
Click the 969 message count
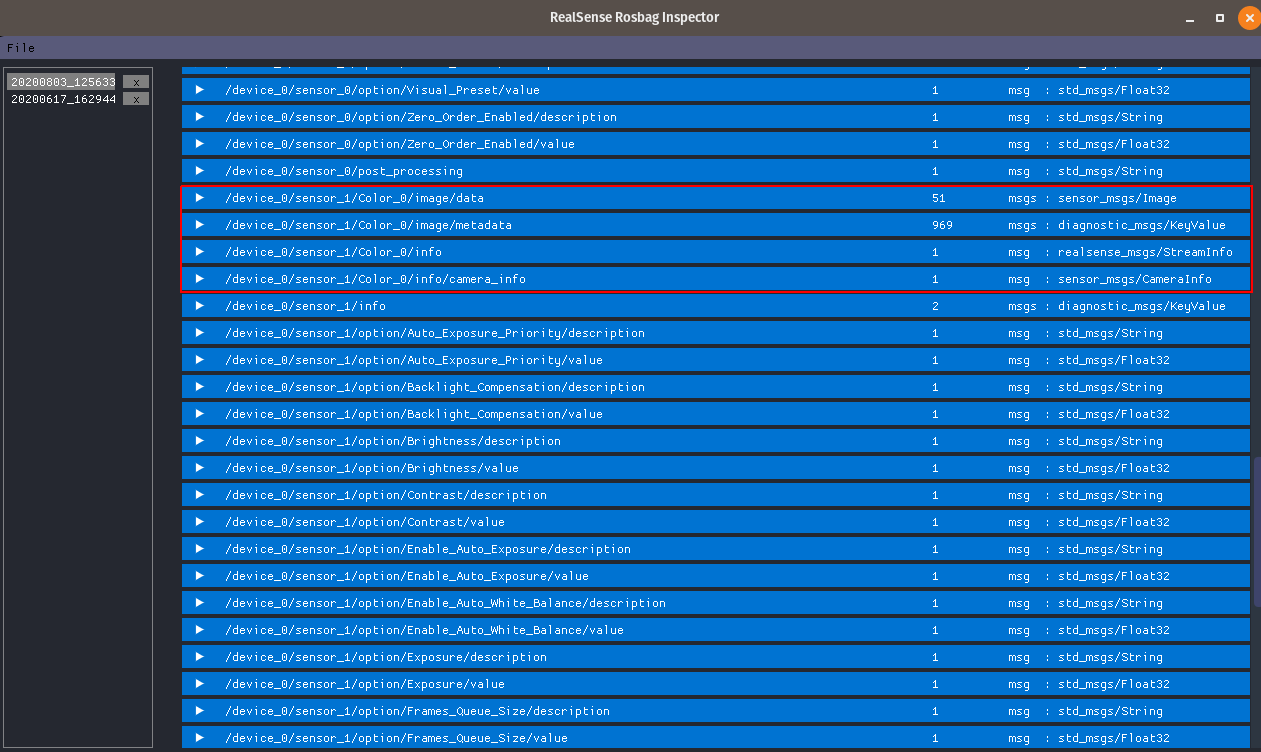point(942,225)
